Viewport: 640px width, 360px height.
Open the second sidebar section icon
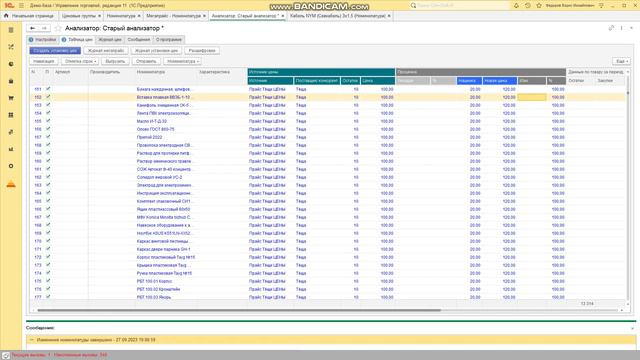(11, 47)
